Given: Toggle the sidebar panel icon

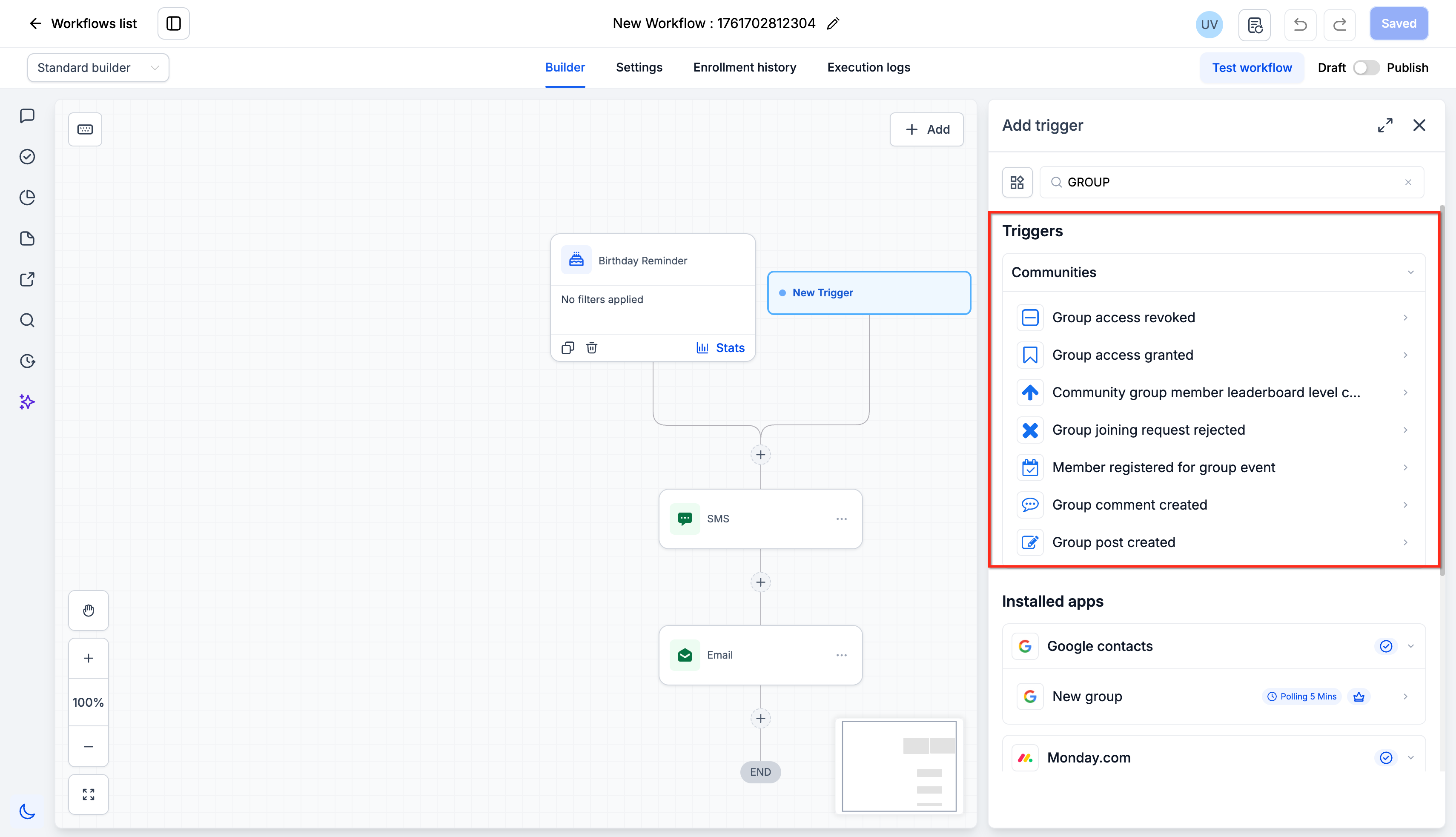Looking at the screenshot, I should [174, 23].
